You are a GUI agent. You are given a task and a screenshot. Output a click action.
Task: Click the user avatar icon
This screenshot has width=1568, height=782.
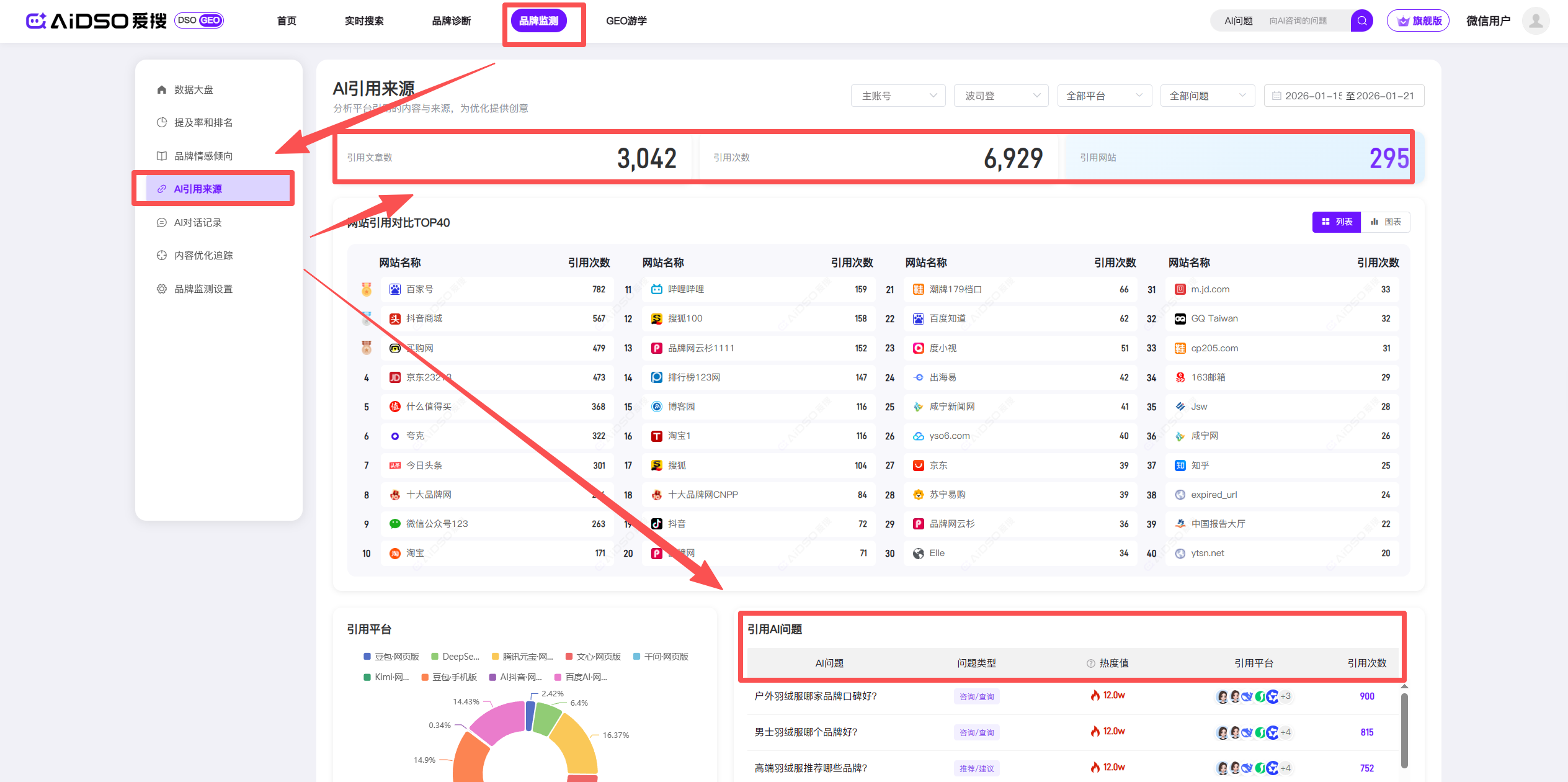pyautogui.click(x=1536, y=20)
